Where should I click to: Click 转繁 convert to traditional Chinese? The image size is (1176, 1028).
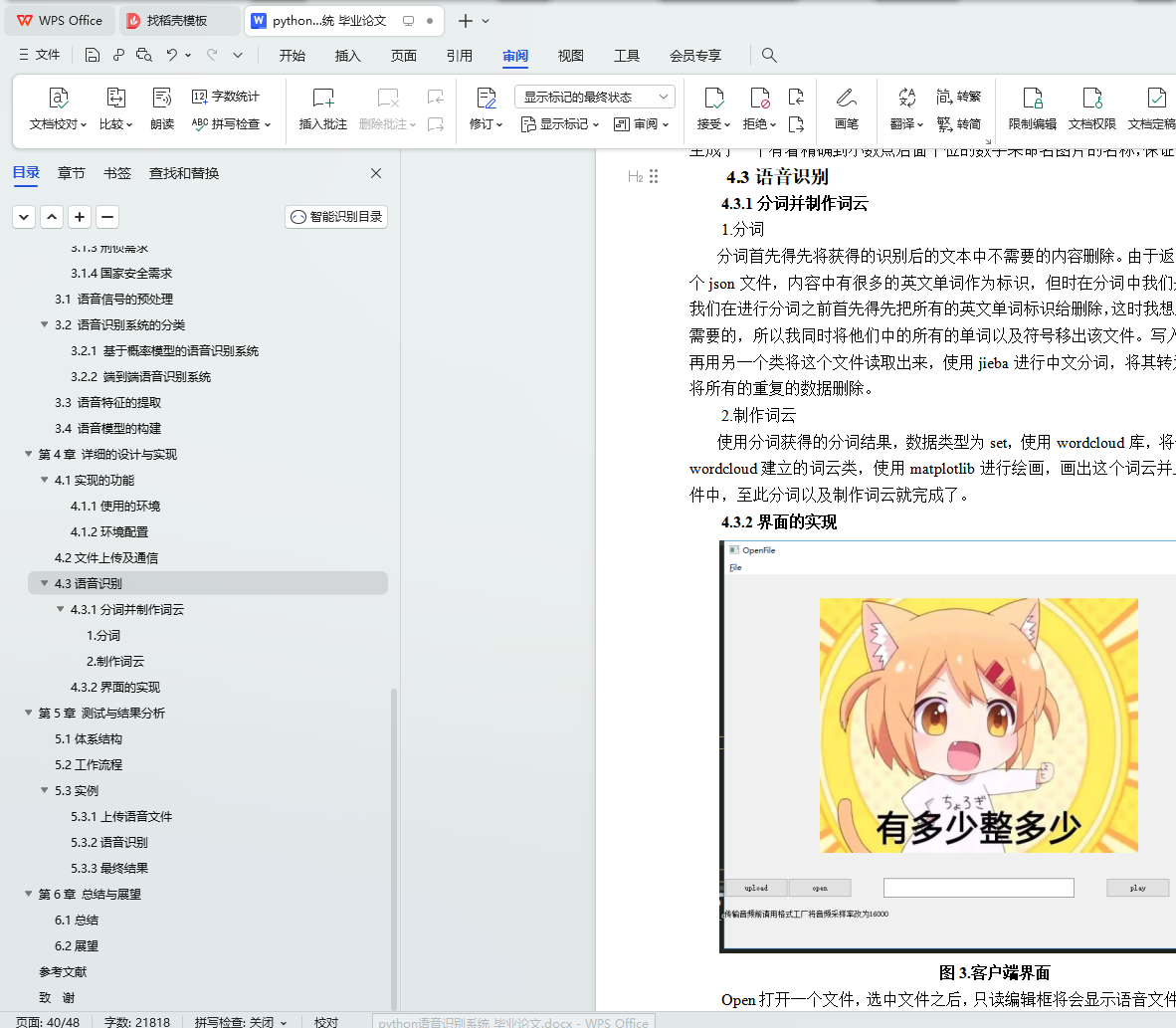958,97
